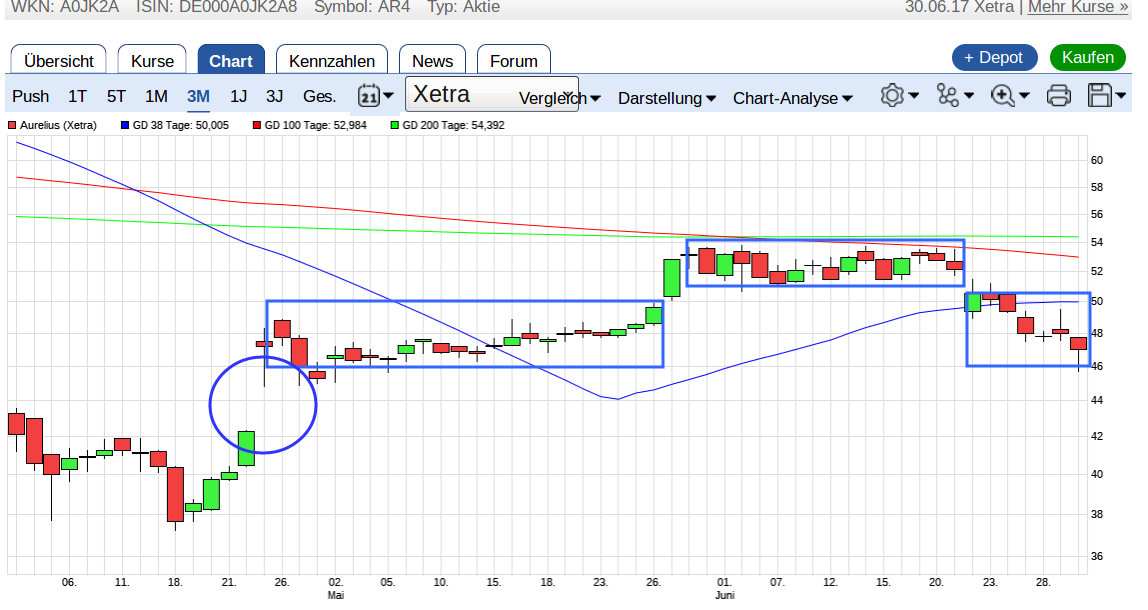
Task: Print the chart with printer icon
Action: click(x=1059, y=96)
